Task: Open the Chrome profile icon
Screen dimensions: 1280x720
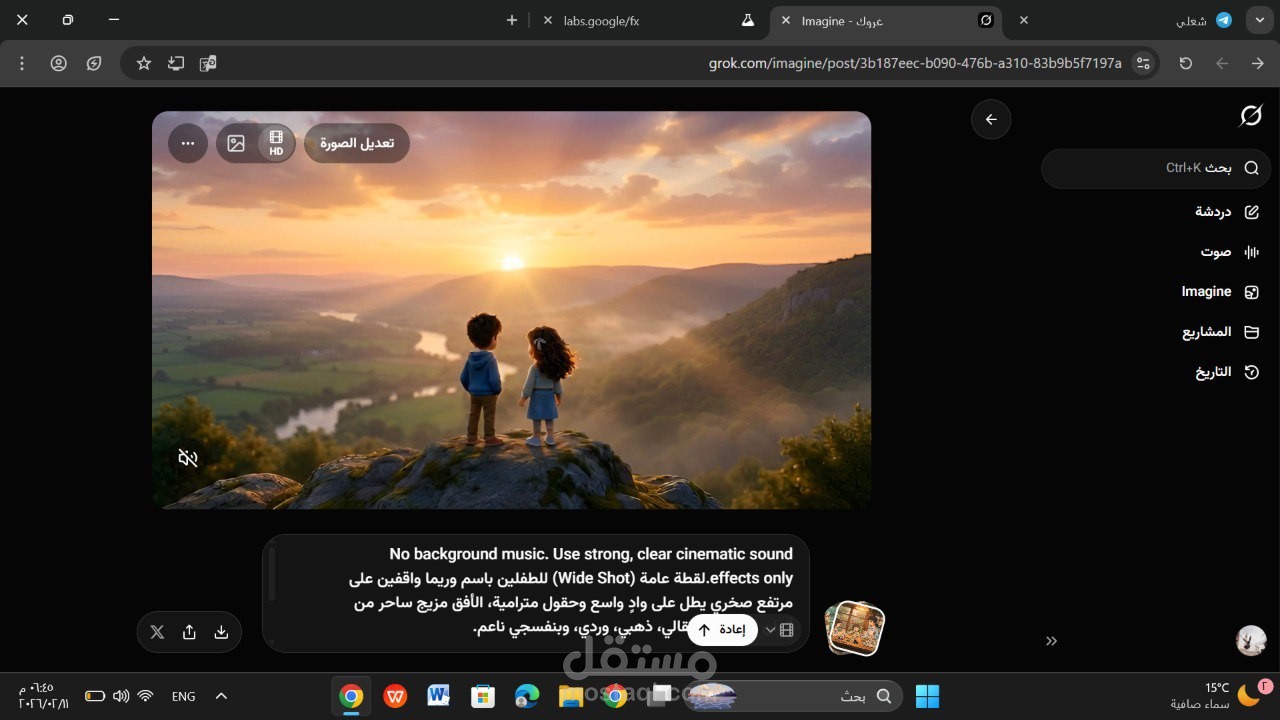Action: click(58, 63)
